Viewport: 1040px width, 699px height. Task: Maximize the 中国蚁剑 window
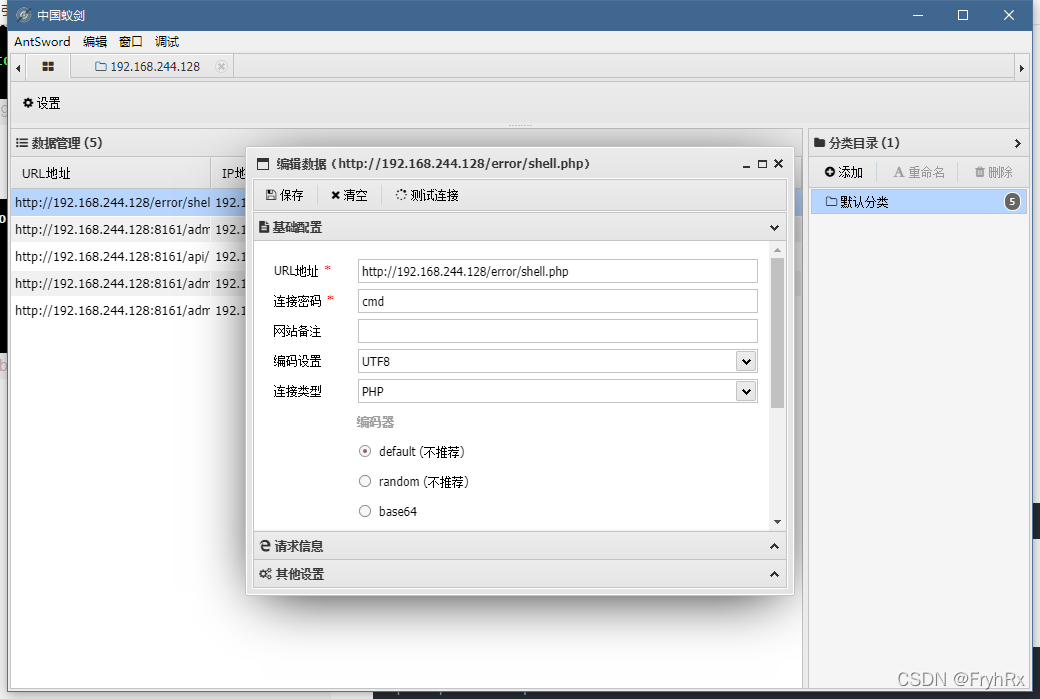tap(963, 15)
